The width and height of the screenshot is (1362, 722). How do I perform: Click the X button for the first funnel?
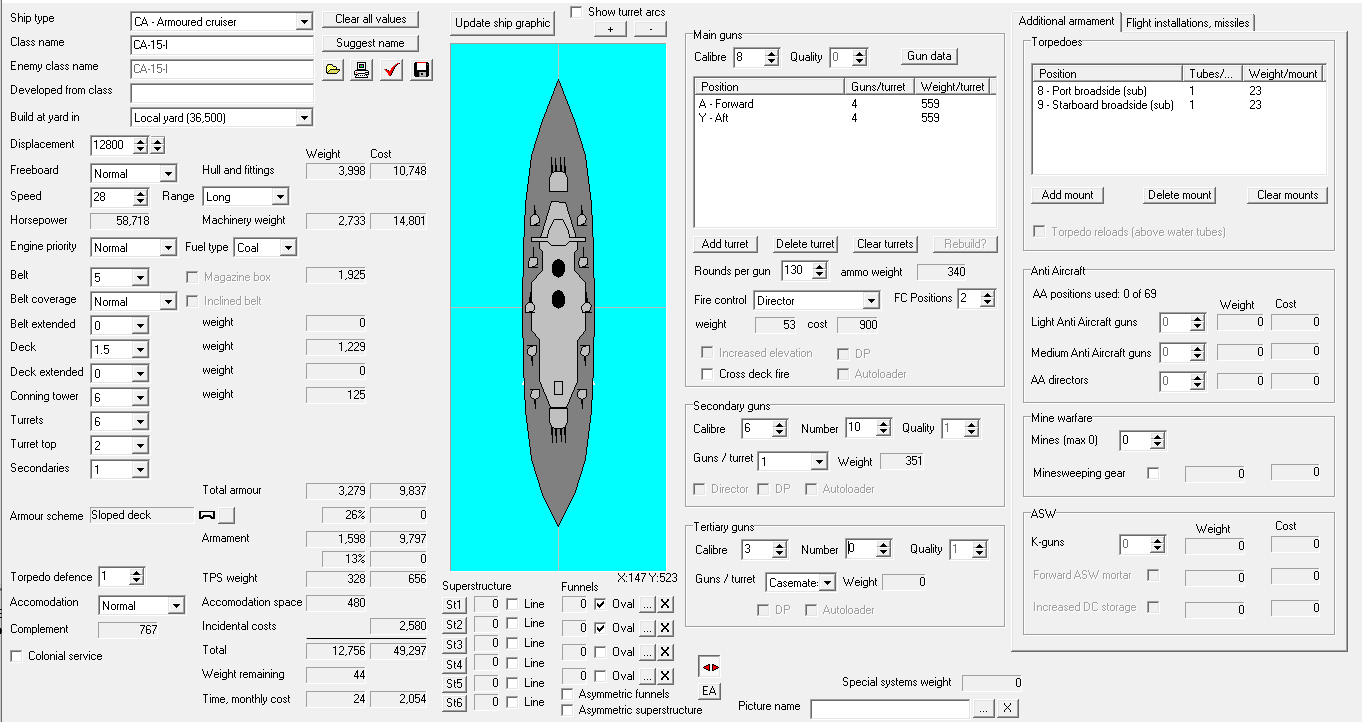pyautogui.click(x=666, y=604)
